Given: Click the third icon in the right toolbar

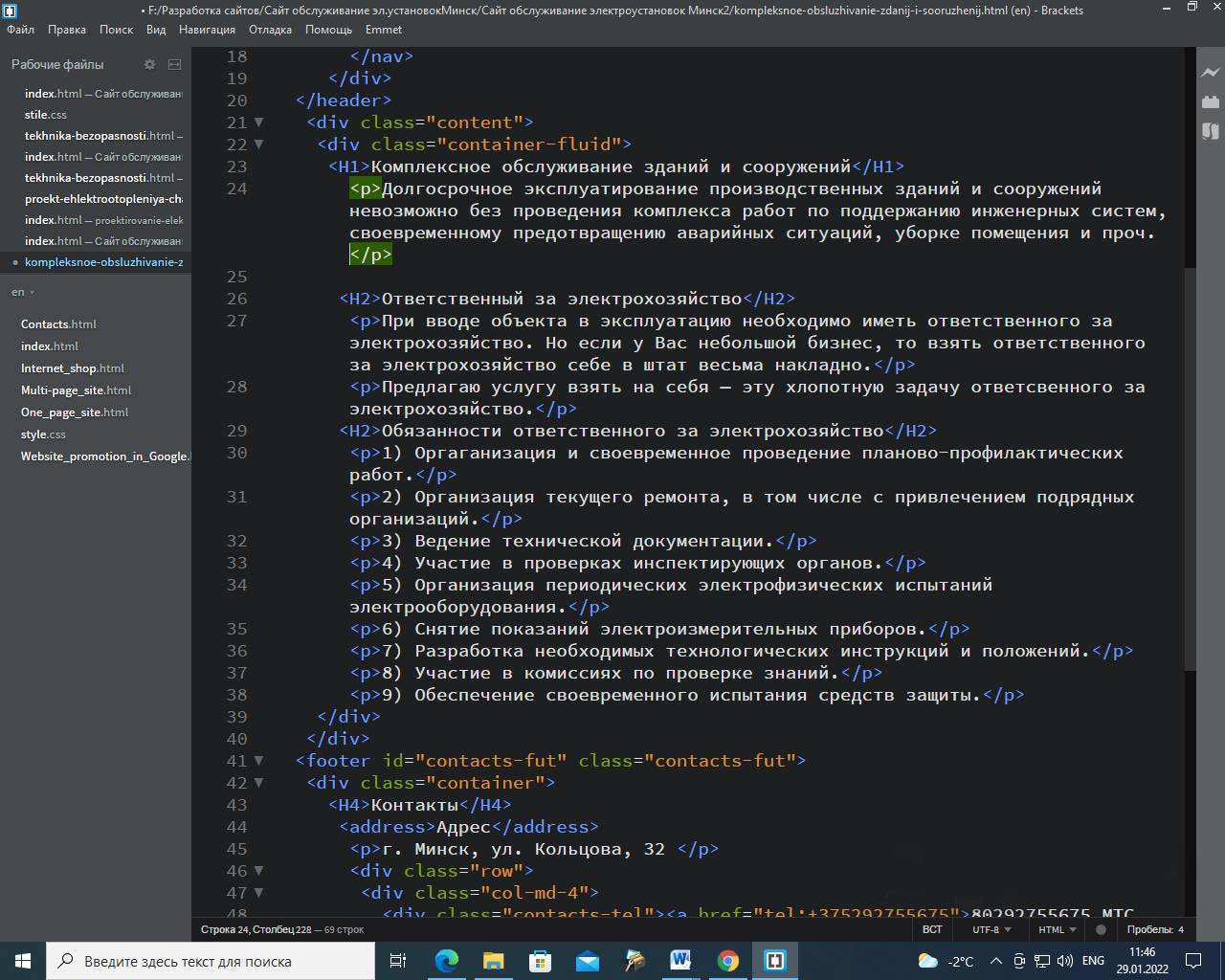Looking at the screenshot, I should click(1211, 131).
